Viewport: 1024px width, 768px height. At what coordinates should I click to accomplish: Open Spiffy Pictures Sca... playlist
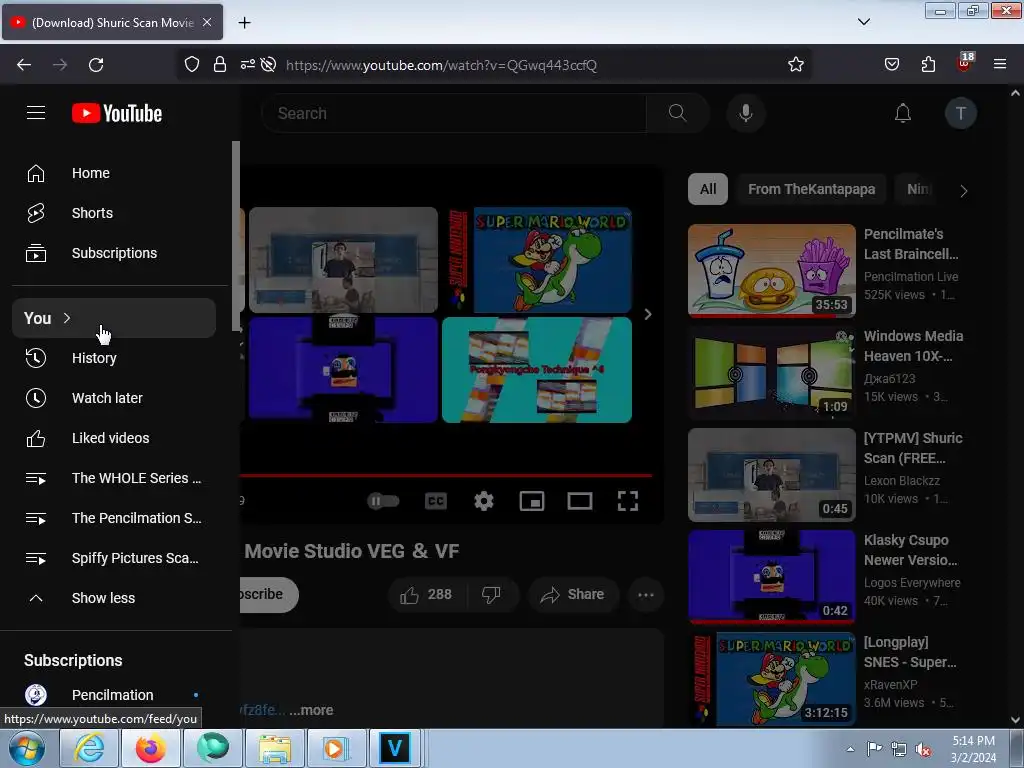coord(114,558)
